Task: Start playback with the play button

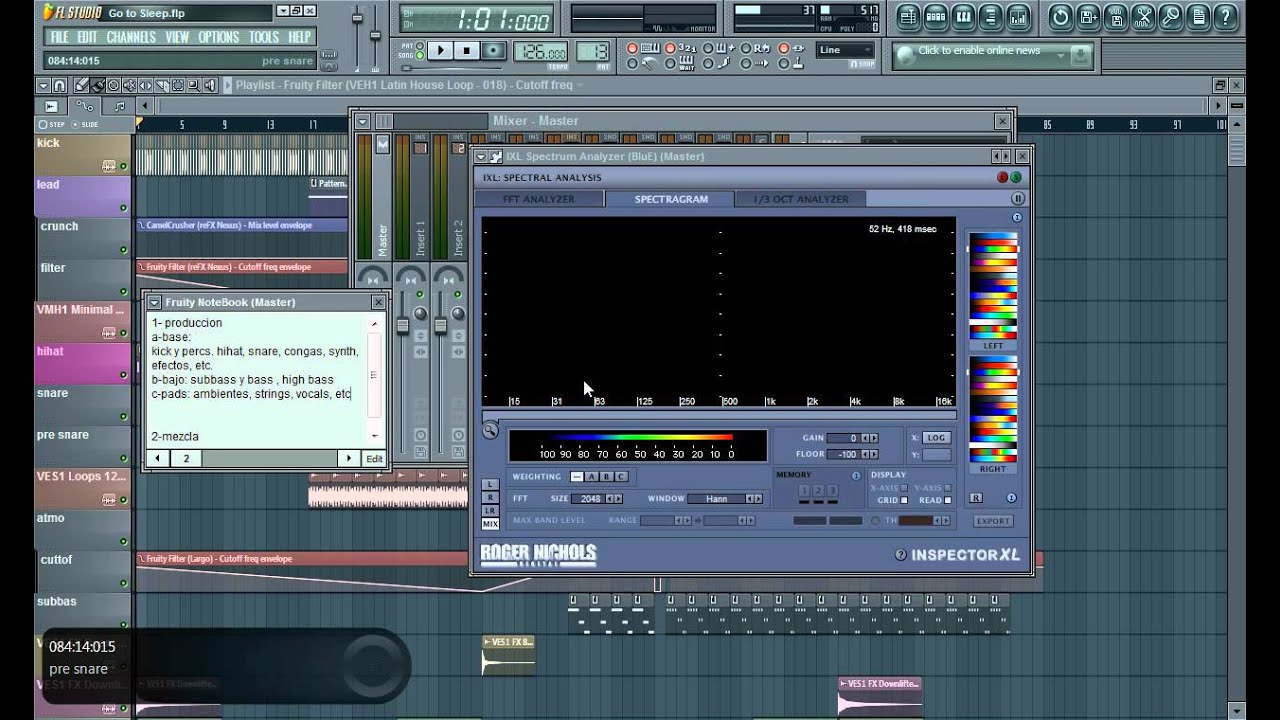Action: tap(440, 50)
